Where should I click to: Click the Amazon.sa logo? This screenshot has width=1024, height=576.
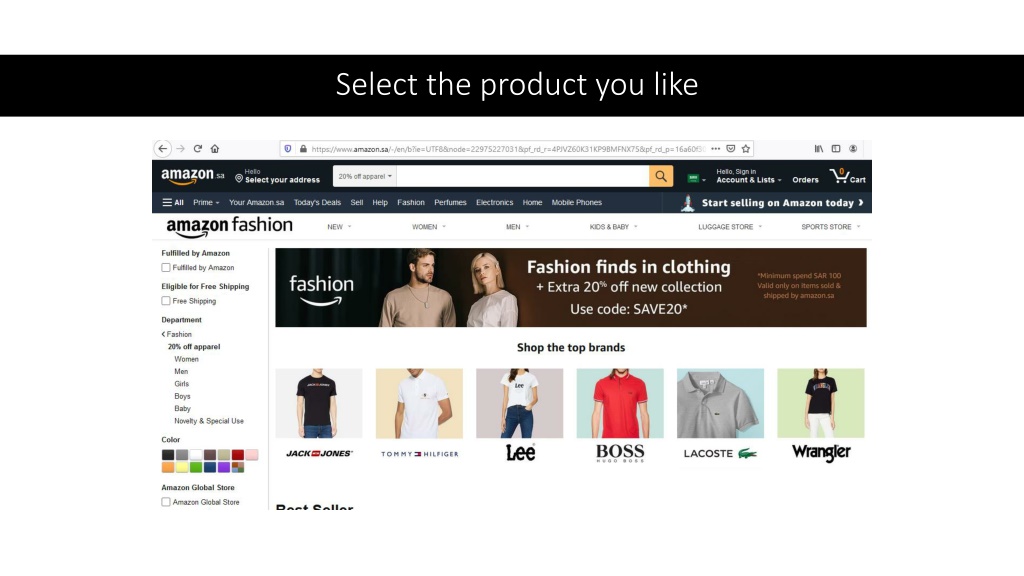(193, 176)
